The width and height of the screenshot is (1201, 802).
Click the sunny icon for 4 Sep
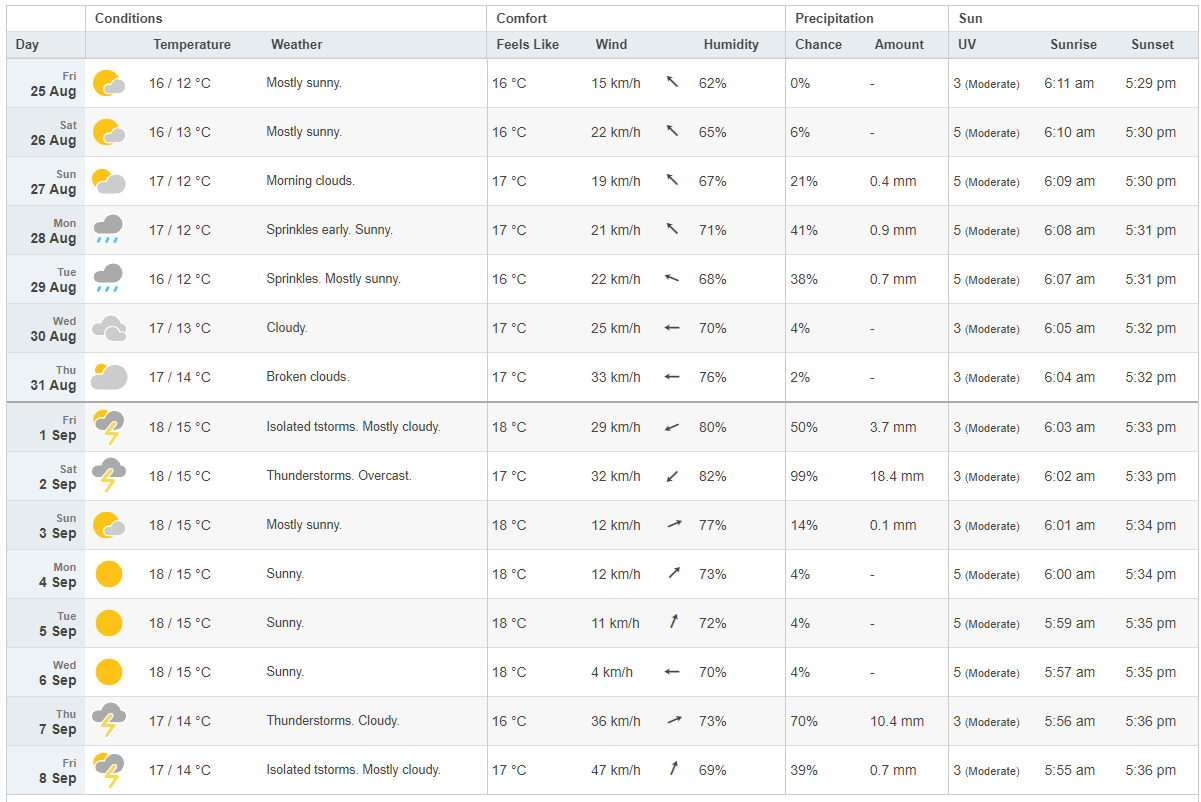(109, 574)
